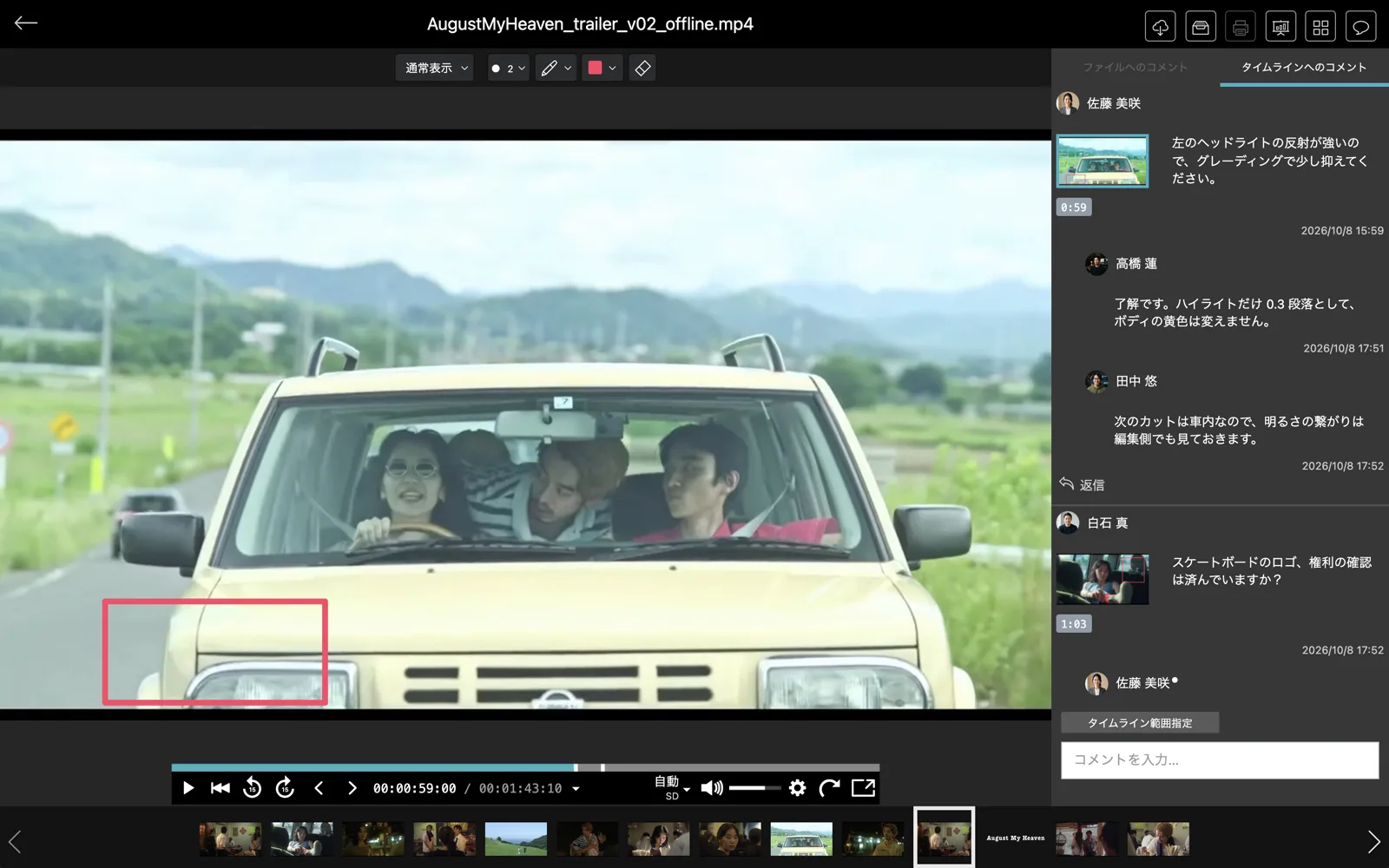The image size is (1389, 868).
Task: Select the eraser tool
Action: coord(642,68)
